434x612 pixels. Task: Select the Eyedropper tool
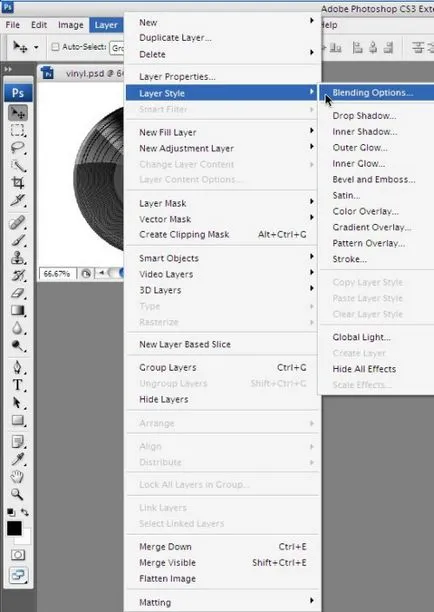(18, 459)
